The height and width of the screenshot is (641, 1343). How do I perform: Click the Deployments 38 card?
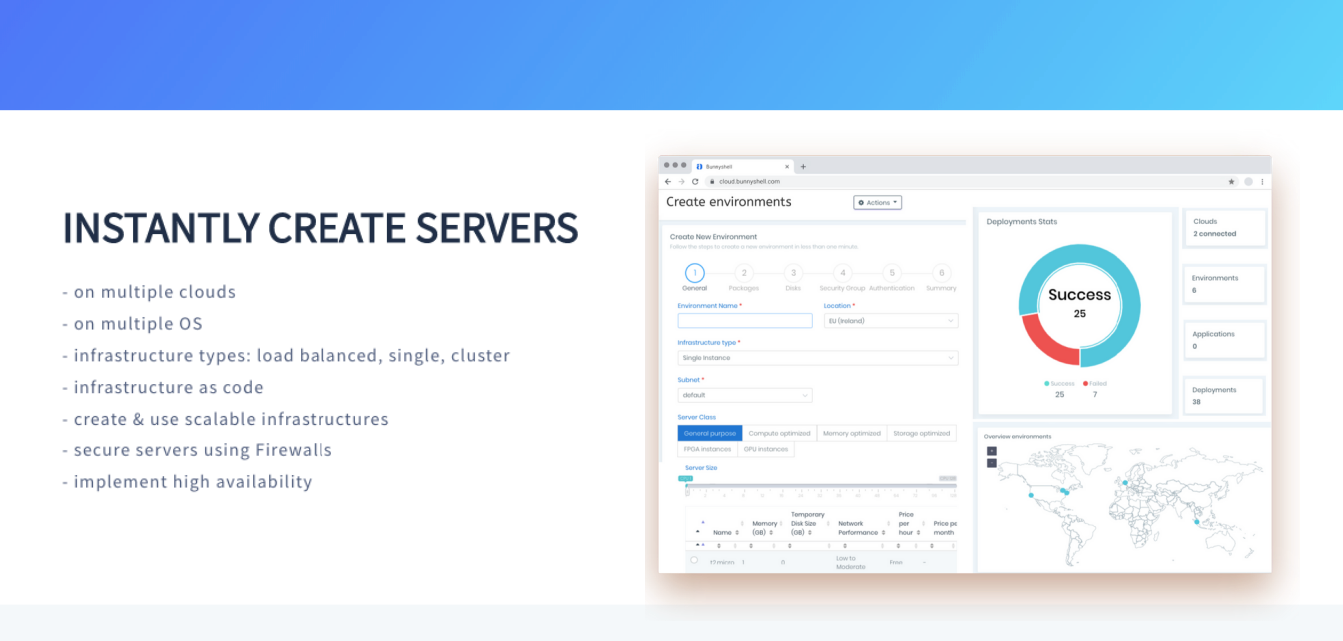click(x=1225, y=396)
